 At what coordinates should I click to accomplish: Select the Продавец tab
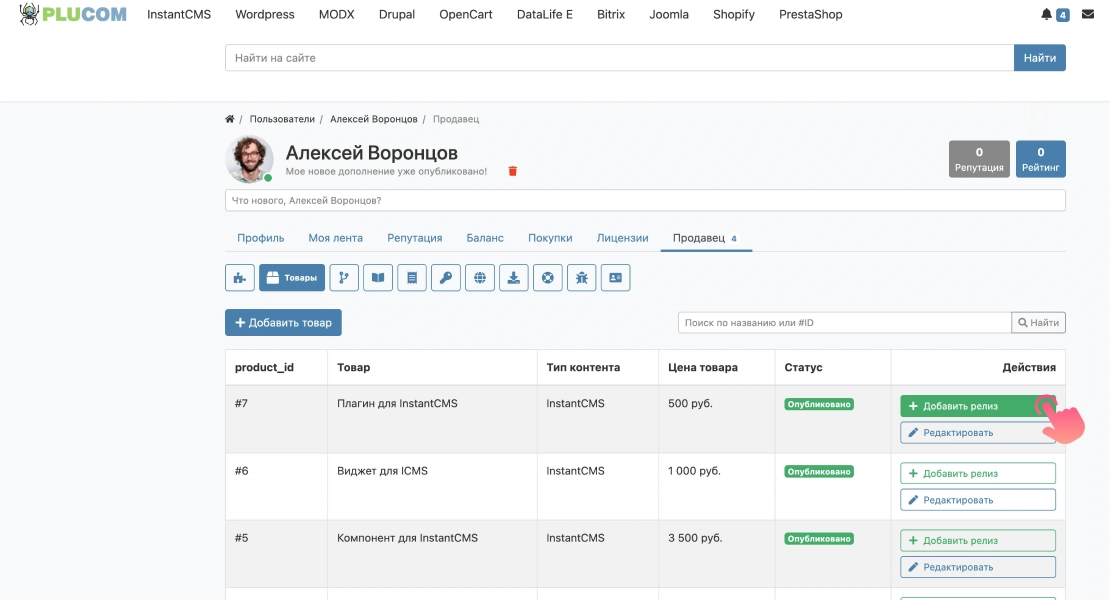point(706,238)
